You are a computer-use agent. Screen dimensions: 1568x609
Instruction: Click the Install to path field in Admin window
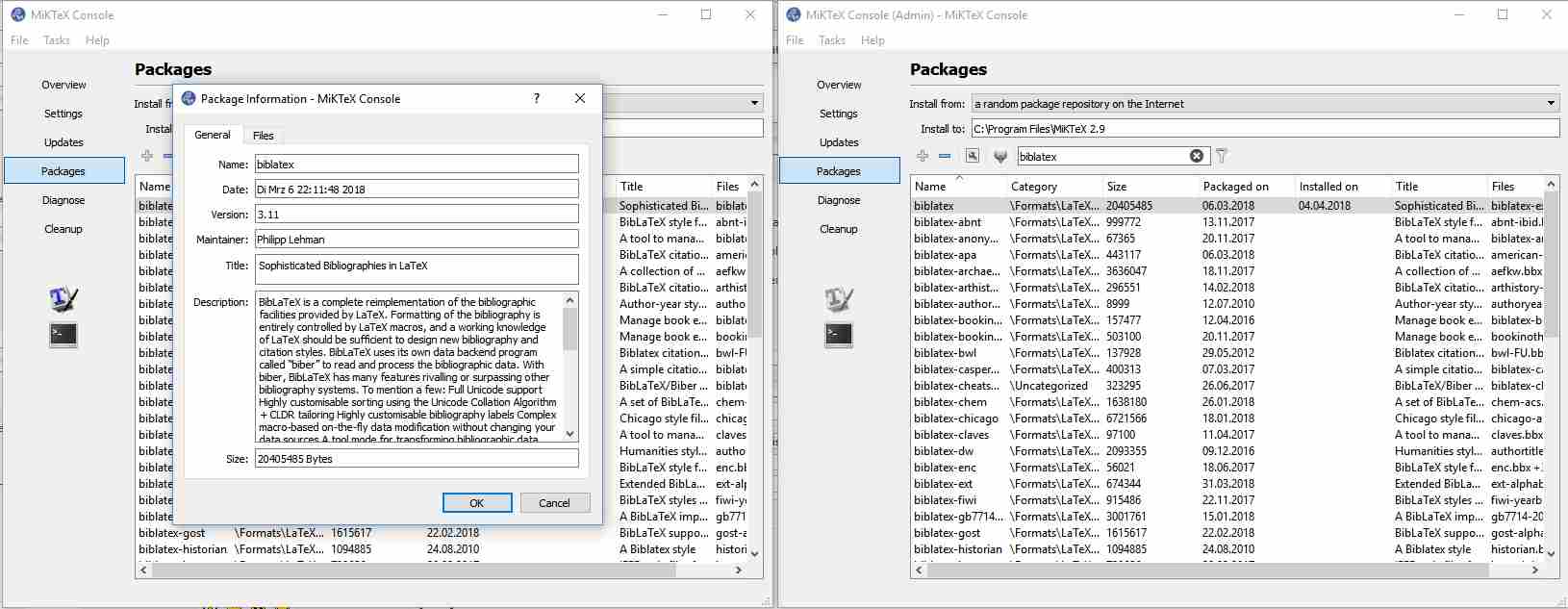[x=1265, y=128]
